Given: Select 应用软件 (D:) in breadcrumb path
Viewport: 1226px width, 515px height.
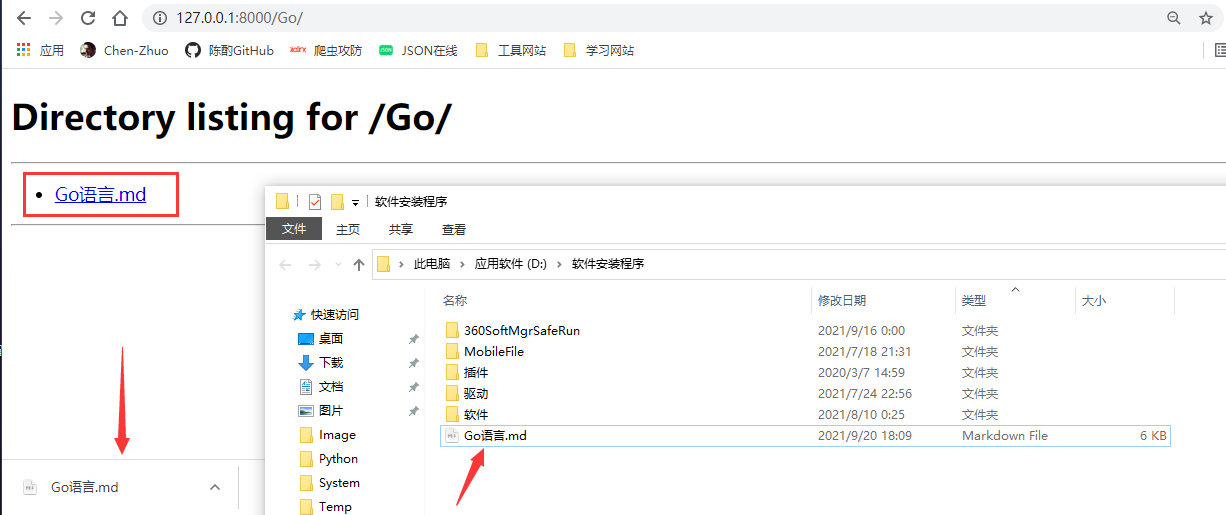Looking at the screenshot, I should [511, 264].
